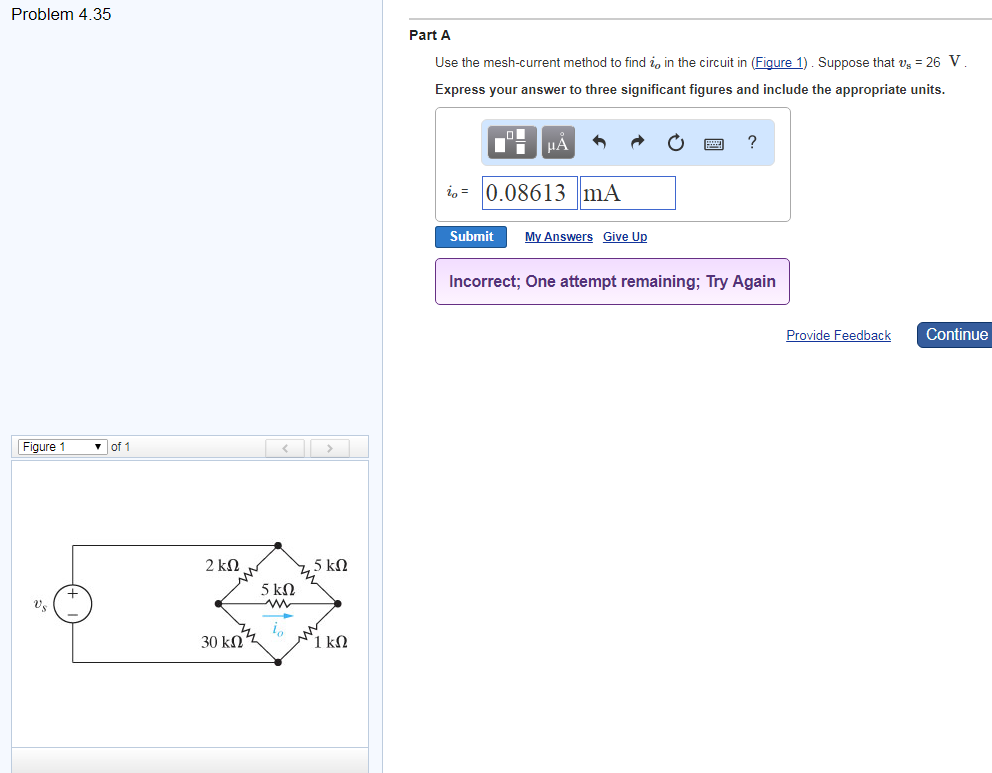The height and width of the screenshot is (773, 992).
Task: Select the μÅ units entry icon
Action: click(x=557, y=142)
